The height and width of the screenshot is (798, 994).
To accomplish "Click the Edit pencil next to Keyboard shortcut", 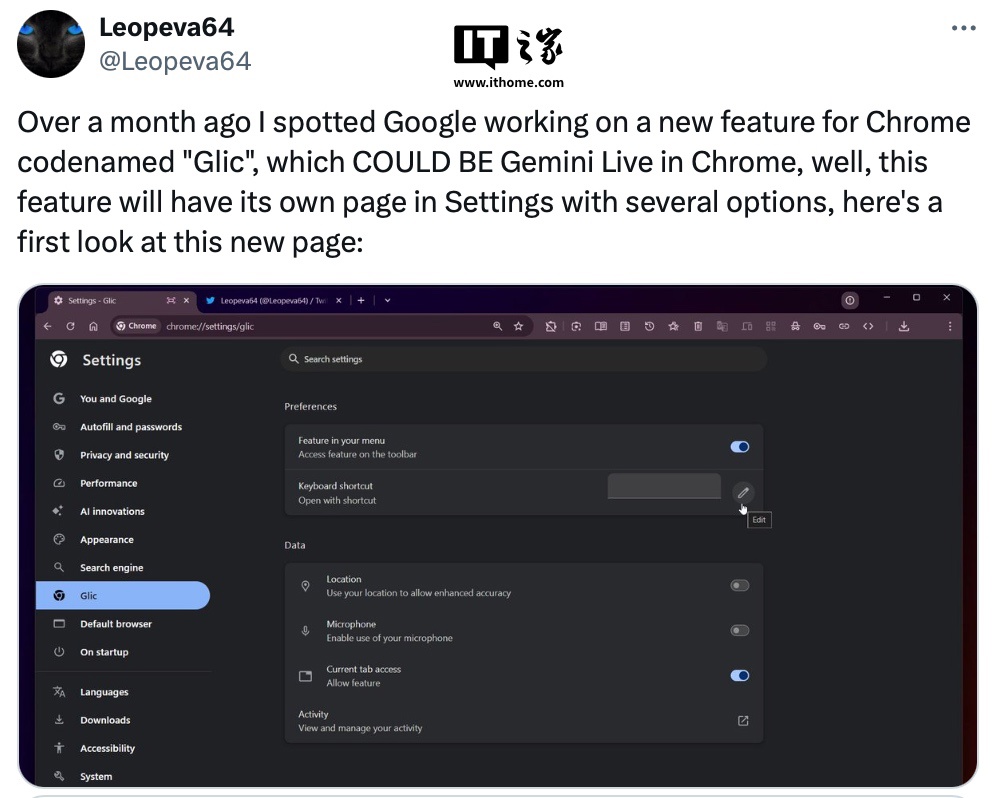I will coord(743,492).
